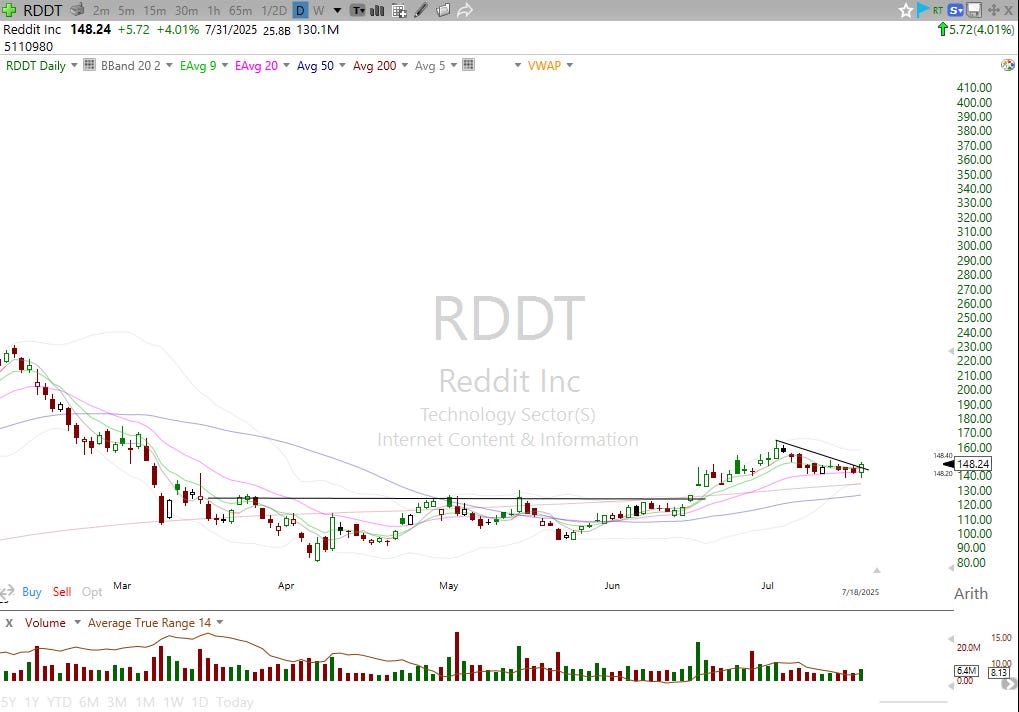
Task: Click the RDDT ticker symbol field
Action: [43, 10]
